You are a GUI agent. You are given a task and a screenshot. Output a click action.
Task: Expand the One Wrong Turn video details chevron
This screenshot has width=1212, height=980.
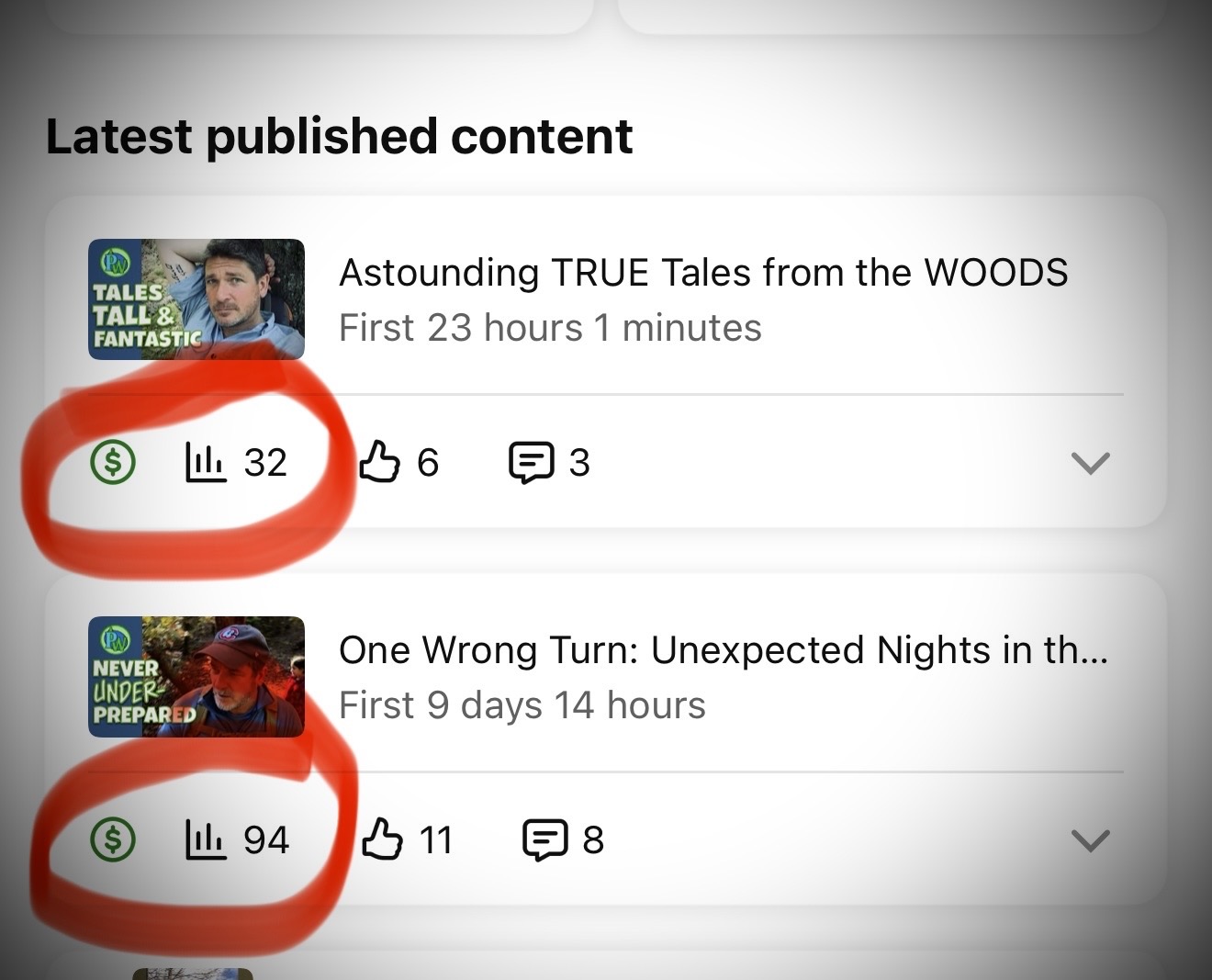pyautogui.click(x=1091, y=840)
